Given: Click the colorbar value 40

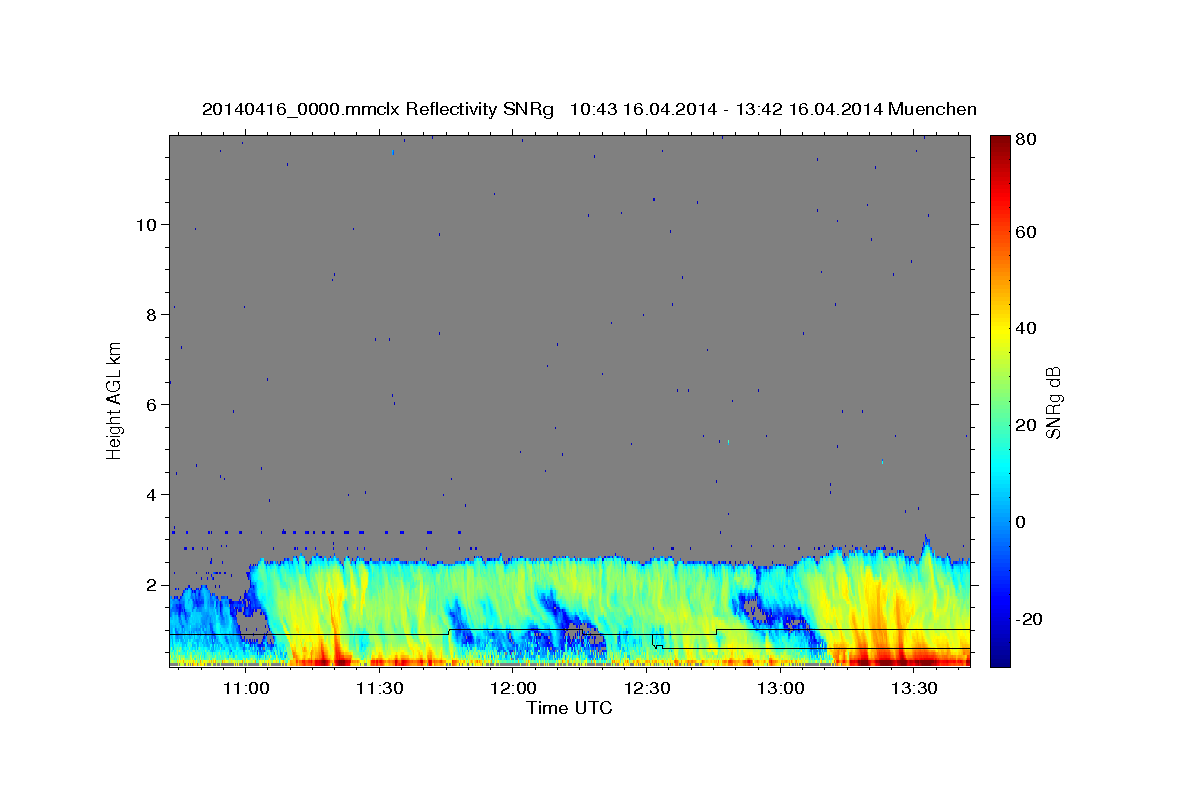Looking at the screenshot, I should click(1026, 328).
